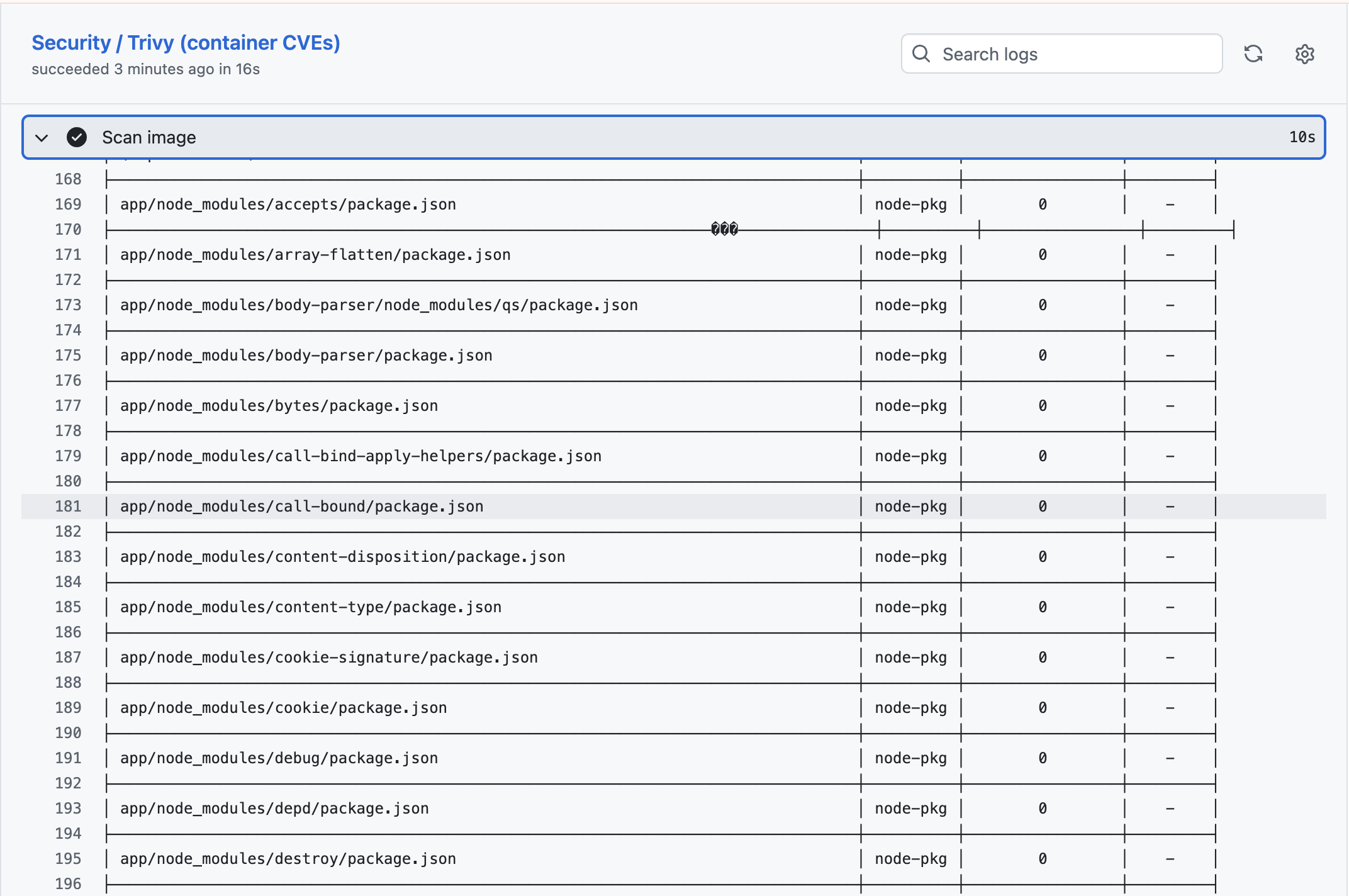Click the Scan image step header
The height and width of the screenshot is (896, 1349).
click(674, 137)
